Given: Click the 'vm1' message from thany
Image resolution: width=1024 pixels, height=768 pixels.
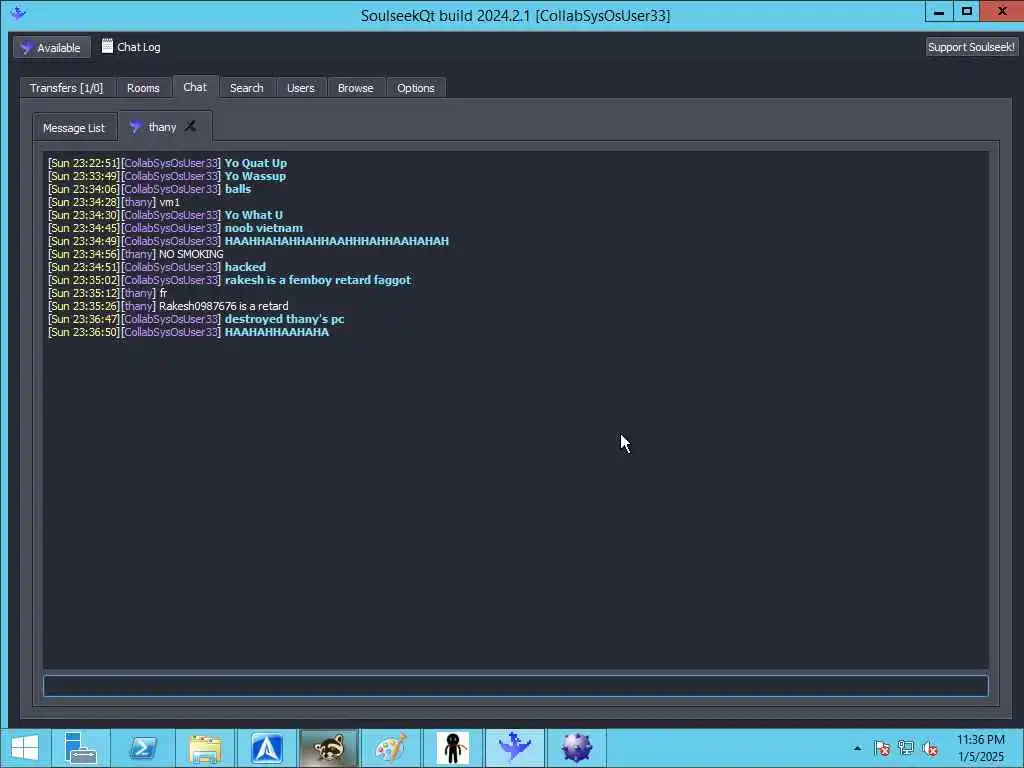Looking at the screenshot, I should pos(170,202).
